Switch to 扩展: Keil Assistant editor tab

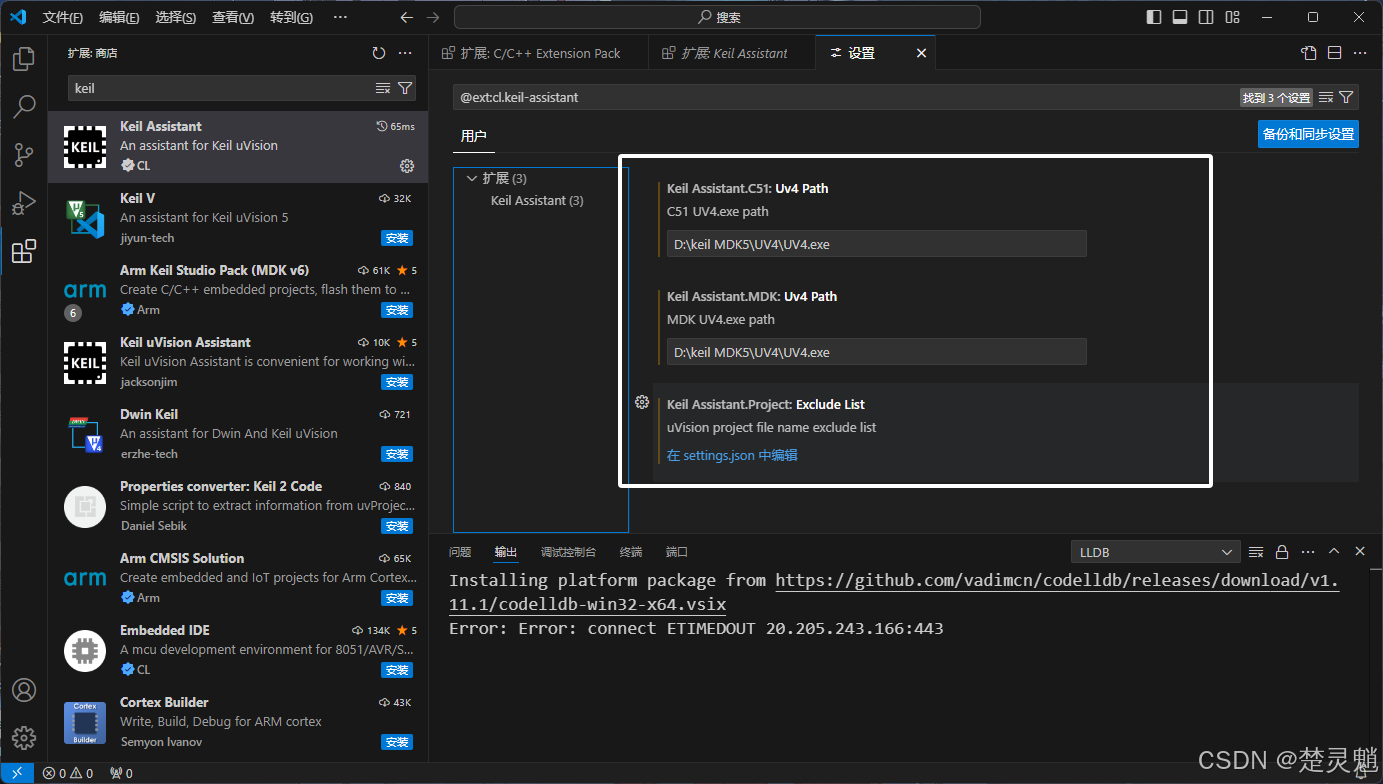[x=732, y=53]
